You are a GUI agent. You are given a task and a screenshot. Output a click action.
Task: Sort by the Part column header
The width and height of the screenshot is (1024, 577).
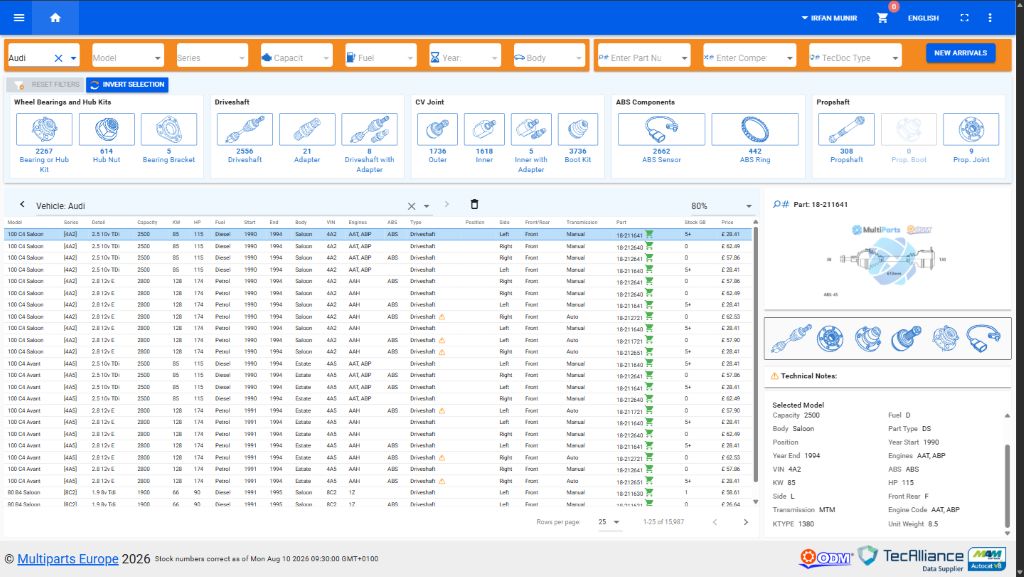[x=621, y=222]
